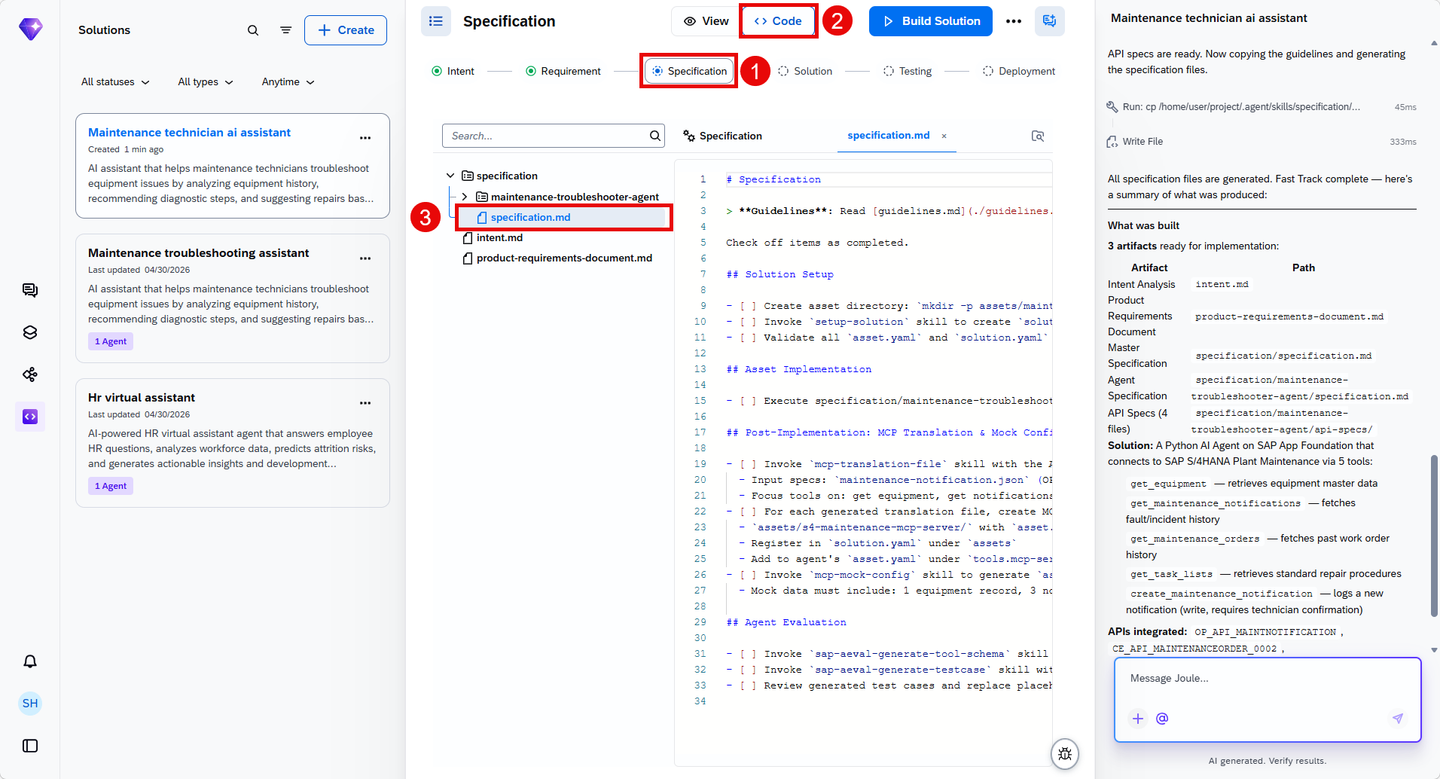Click 'Check off items as completed.' line

[x=817, y=243]
